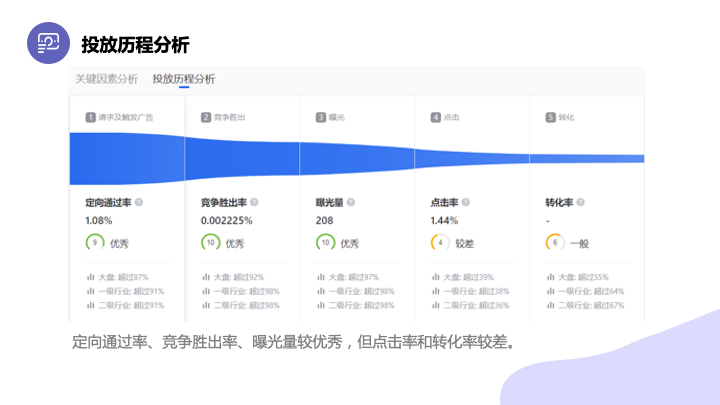This screenshot has height=405, width=720.
Task: Click the 点击 funnel segment
Action: tap(472, 158)
